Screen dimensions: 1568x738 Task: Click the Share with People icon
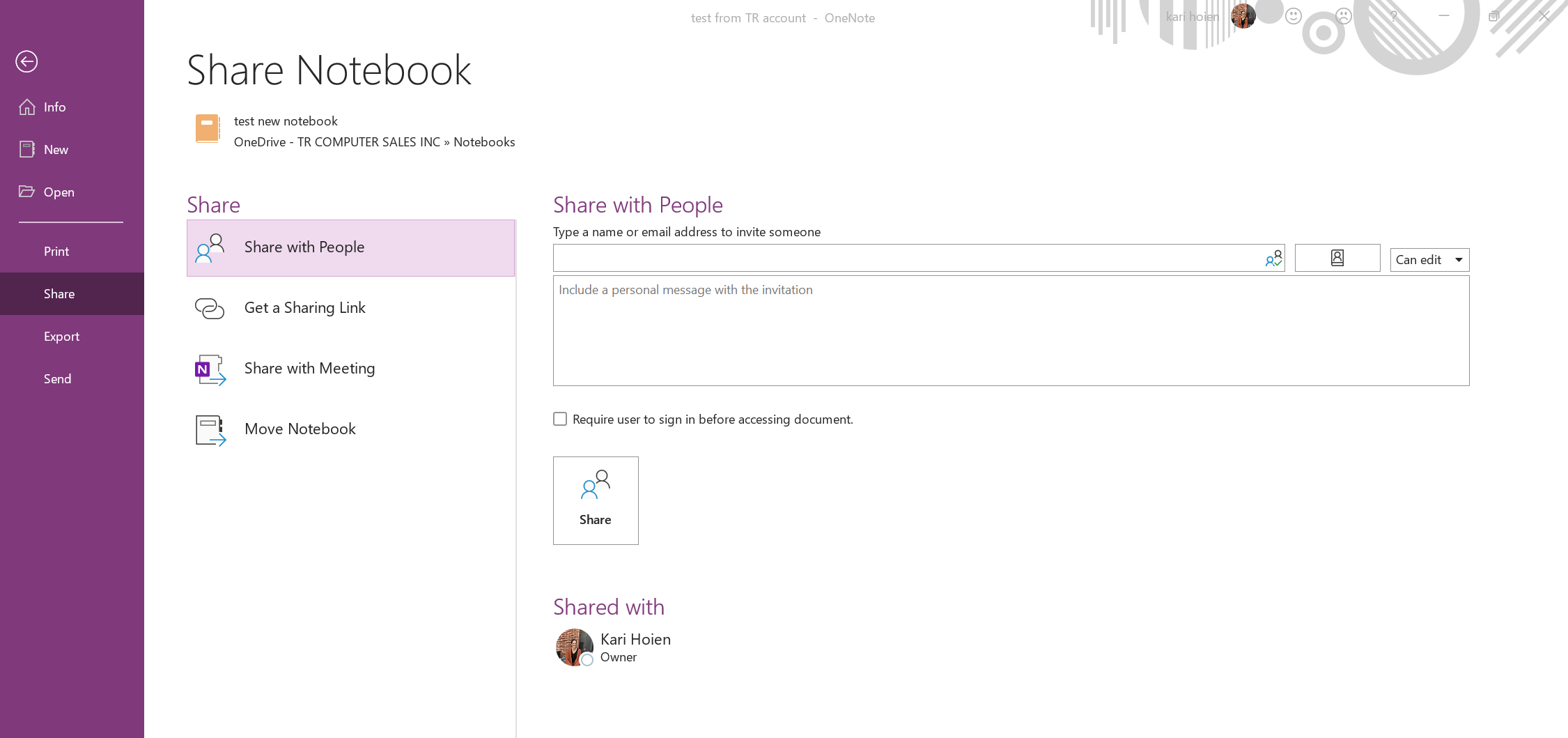pyautogui.click(x=210, y=247)
